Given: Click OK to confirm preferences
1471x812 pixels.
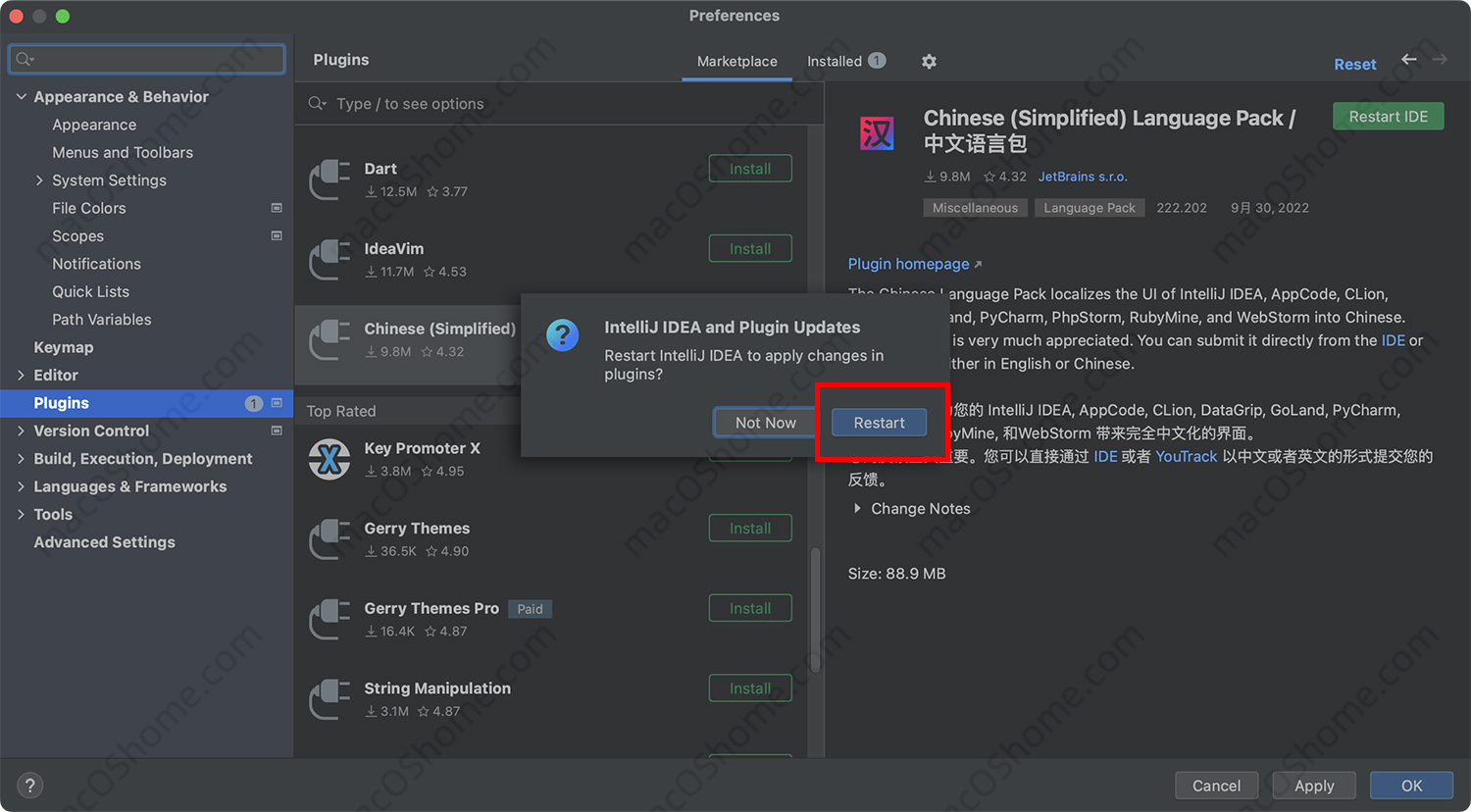Looking at the screenshot, I should [1411, 786].
